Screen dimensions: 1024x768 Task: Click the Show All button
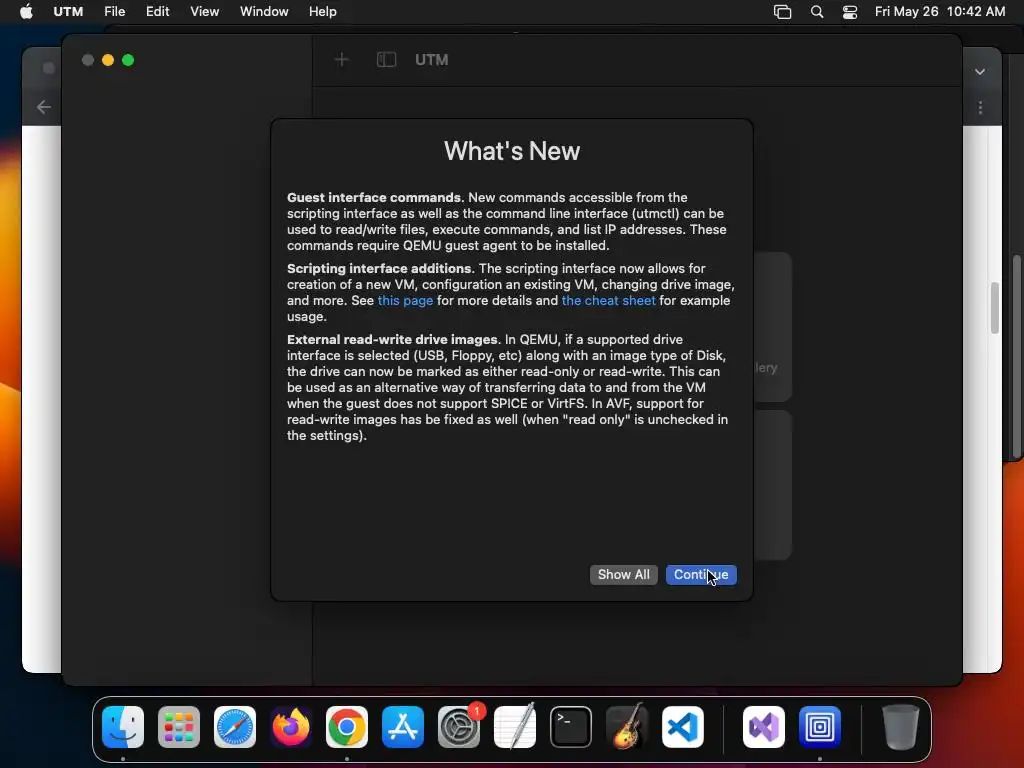(624, 575)
